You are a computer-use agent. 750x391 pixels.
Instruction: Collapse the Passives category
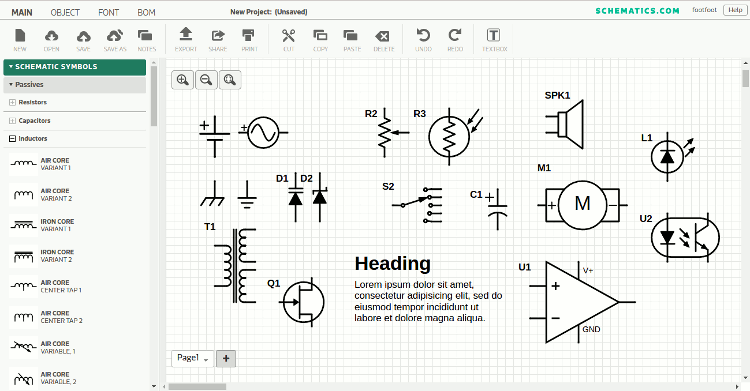pos(75,85)
